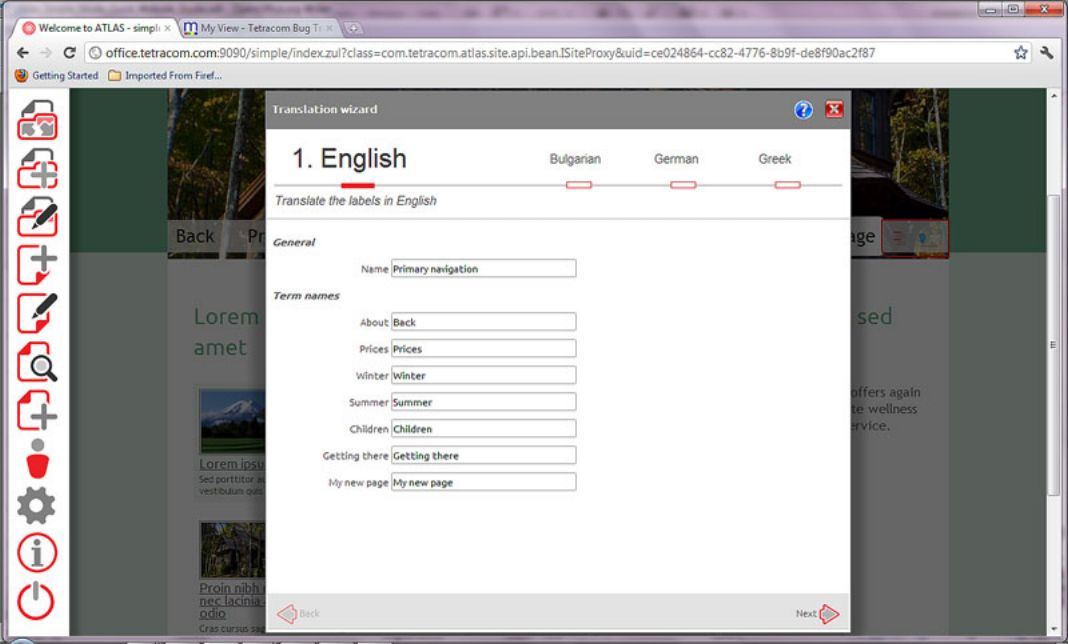Viewport: 1068px width, 644px height.
Task: Click the red user figure icon
Action: (x=37, y=459)
